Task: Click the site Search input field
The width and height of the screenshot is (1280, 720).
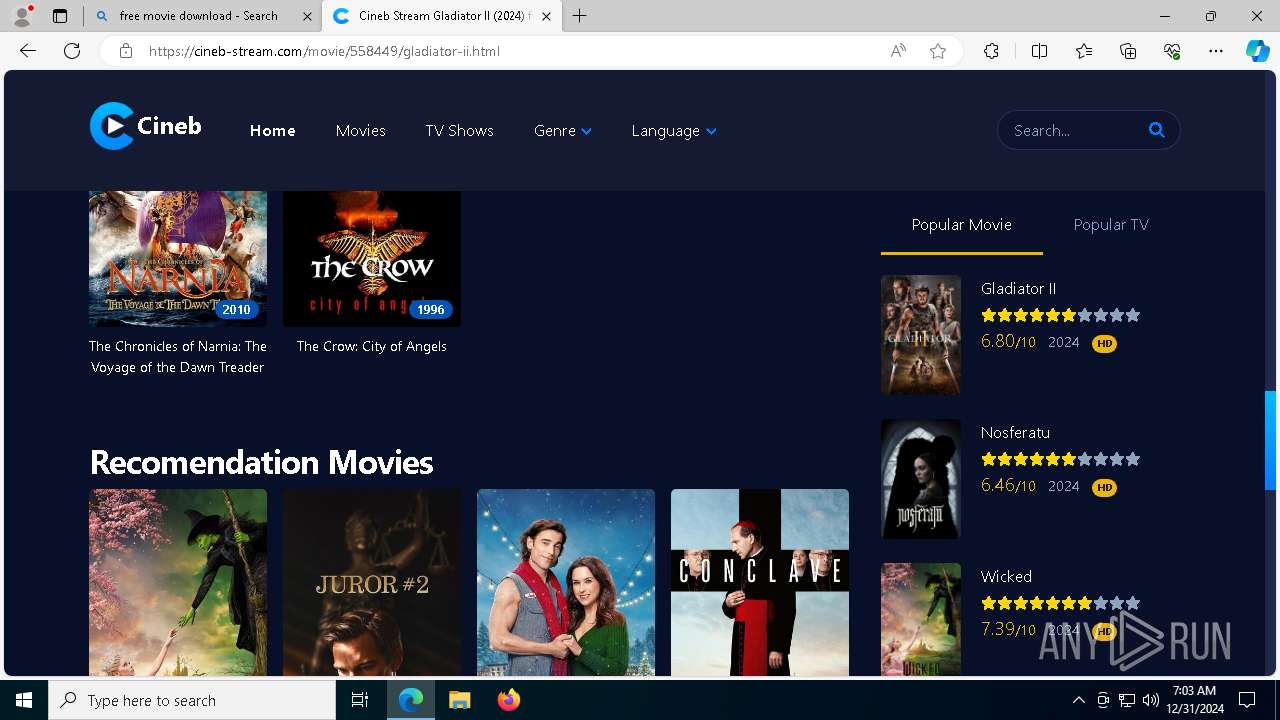Action: pos(1075,130)
